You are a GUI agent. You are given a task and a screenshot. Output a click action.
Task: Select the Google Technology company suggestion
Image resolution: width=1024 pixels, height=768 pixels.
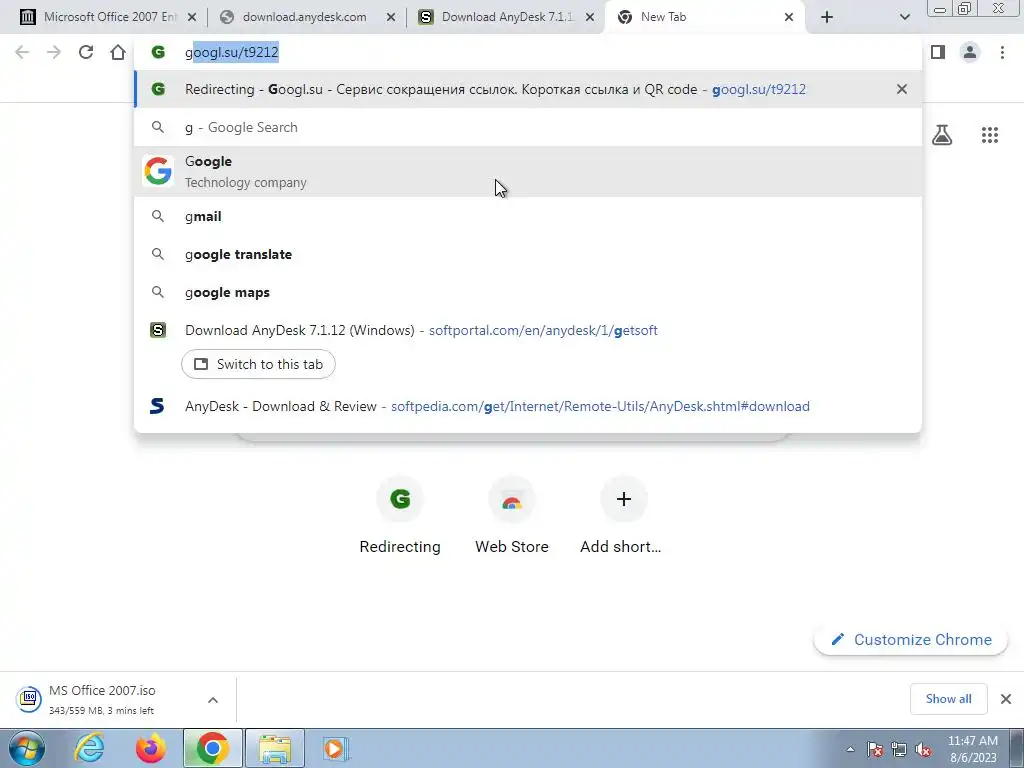528,171
